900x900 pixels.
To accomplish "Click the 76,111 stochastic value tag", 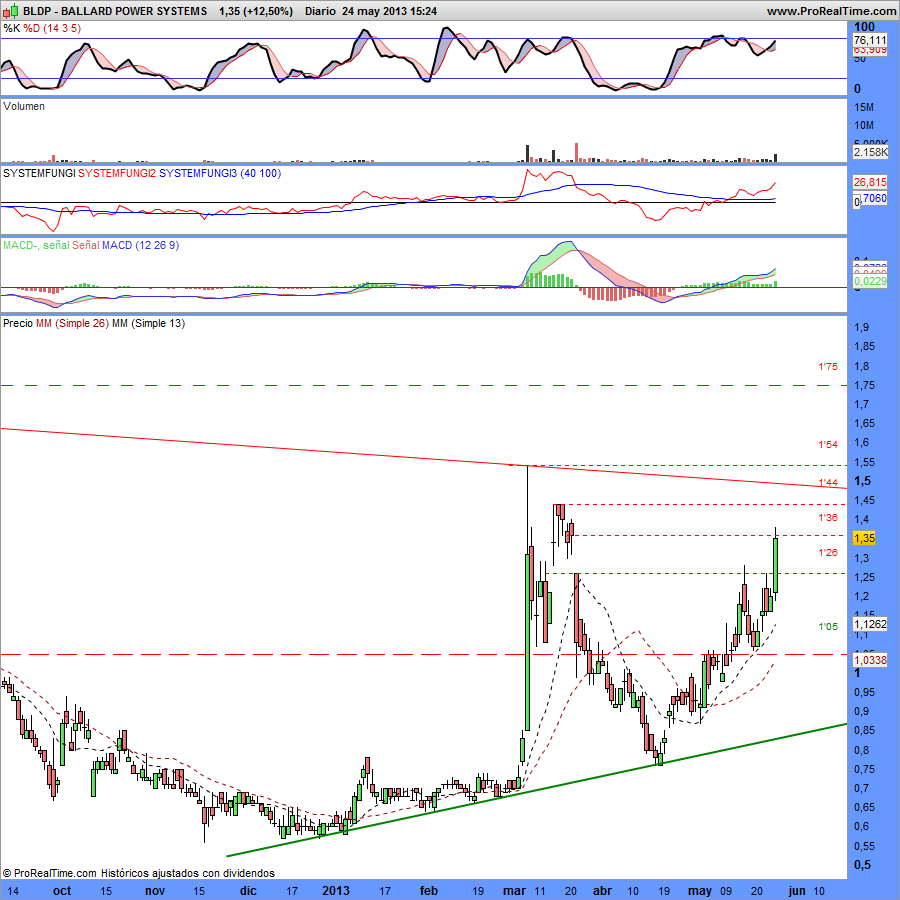I will tap(870, 40).
